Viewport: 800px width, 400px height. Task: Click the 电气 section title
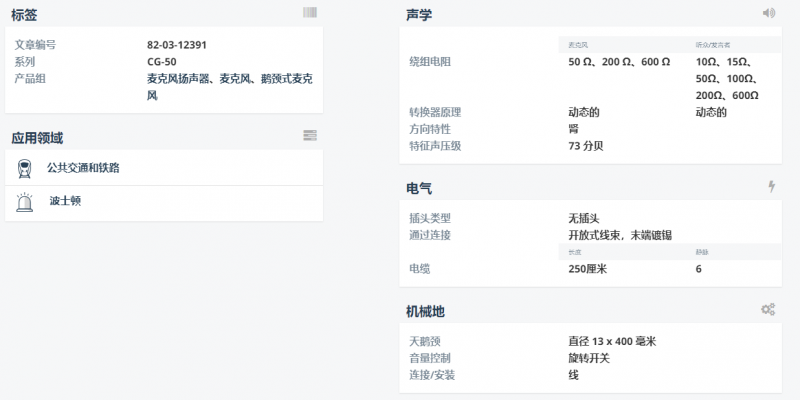pyautogui.click(x=419, y=187)
